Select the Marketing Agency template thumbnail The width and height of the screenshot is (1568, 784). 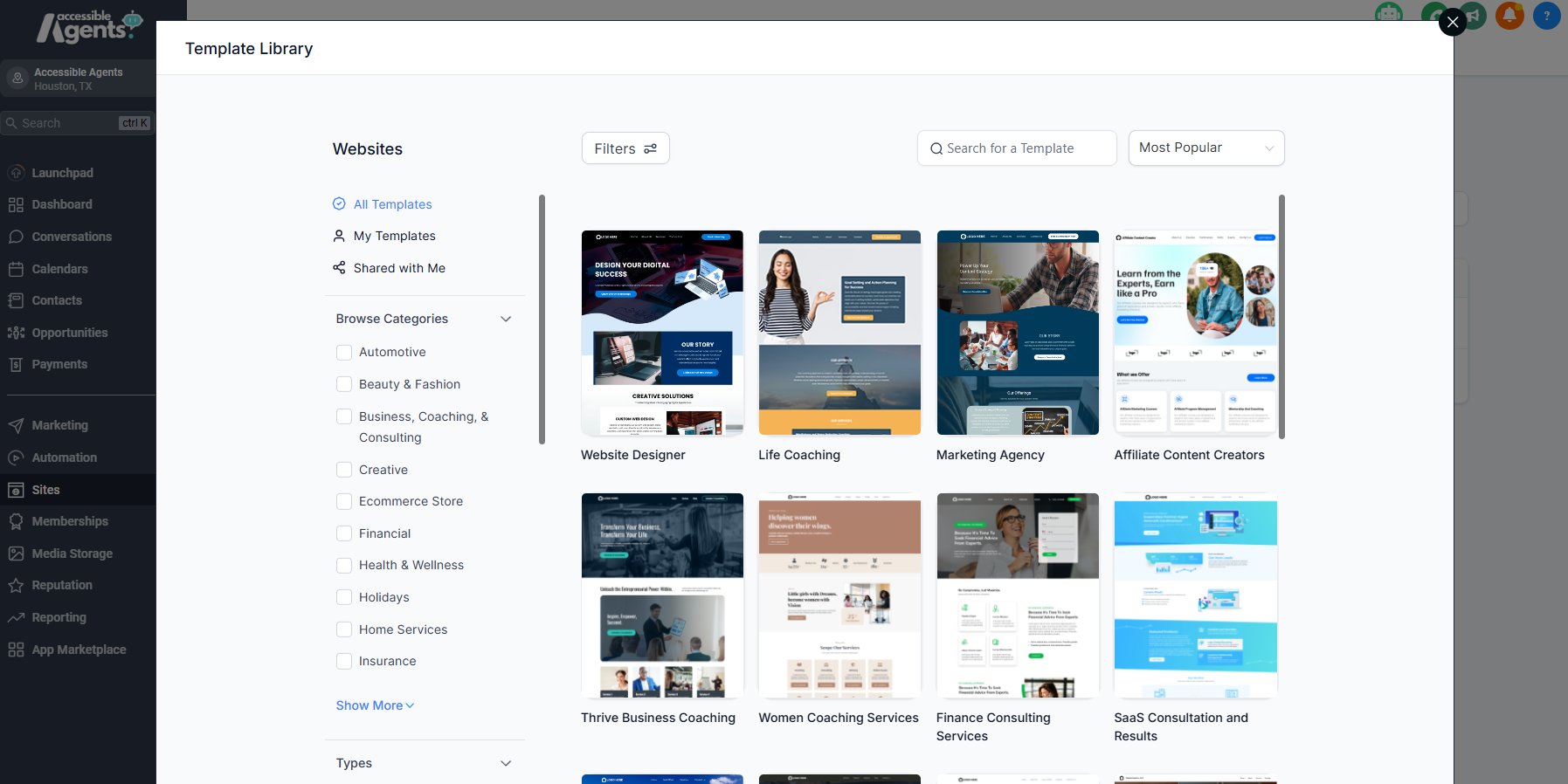click(x=1018, y=333)
